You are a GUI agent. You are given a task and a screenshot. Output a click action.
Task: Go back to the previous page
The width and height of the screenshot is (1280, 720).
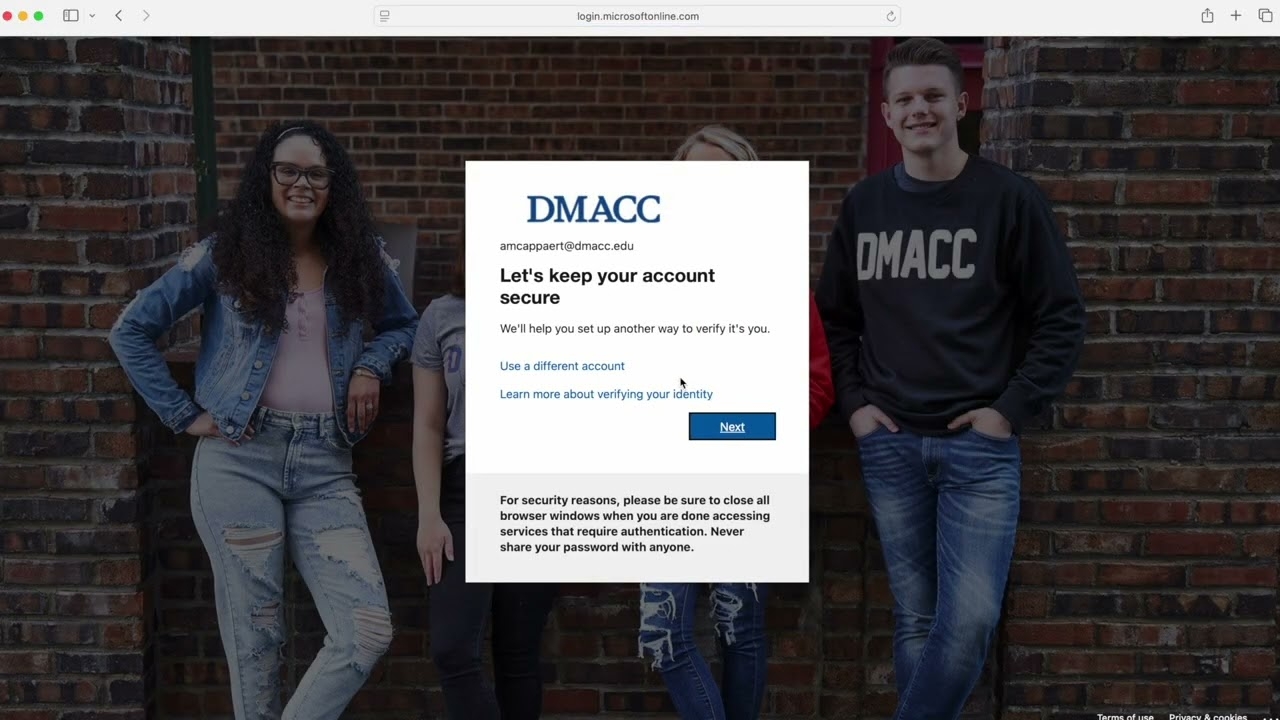coord(119,16)
